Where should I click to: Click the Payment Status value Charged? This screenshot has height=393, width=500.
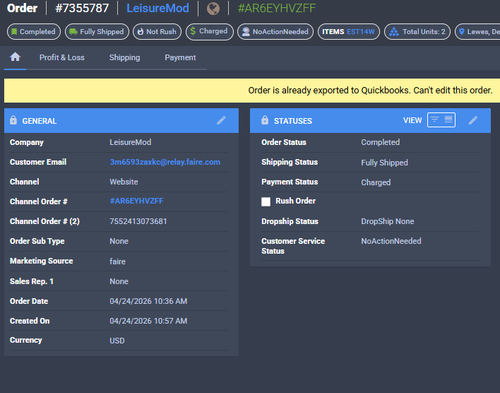point(376,182)
